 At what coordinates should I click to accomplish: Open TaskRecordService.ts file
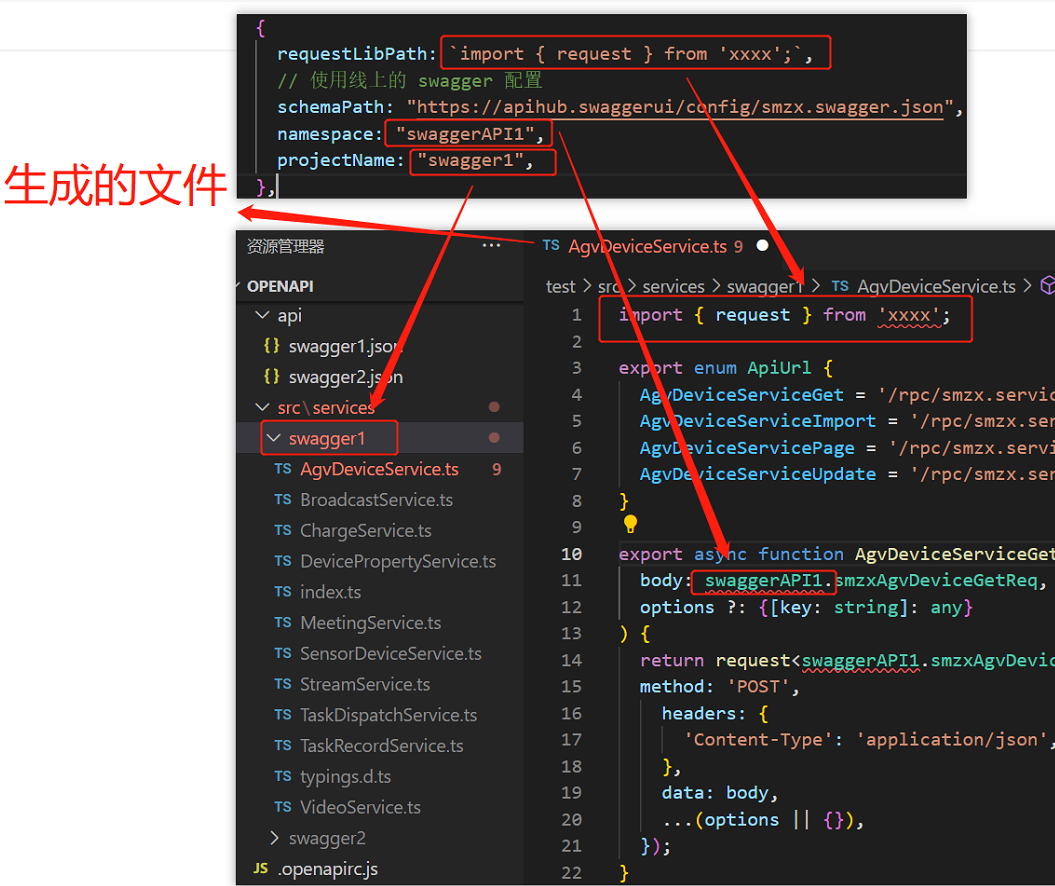click(381, 745)
